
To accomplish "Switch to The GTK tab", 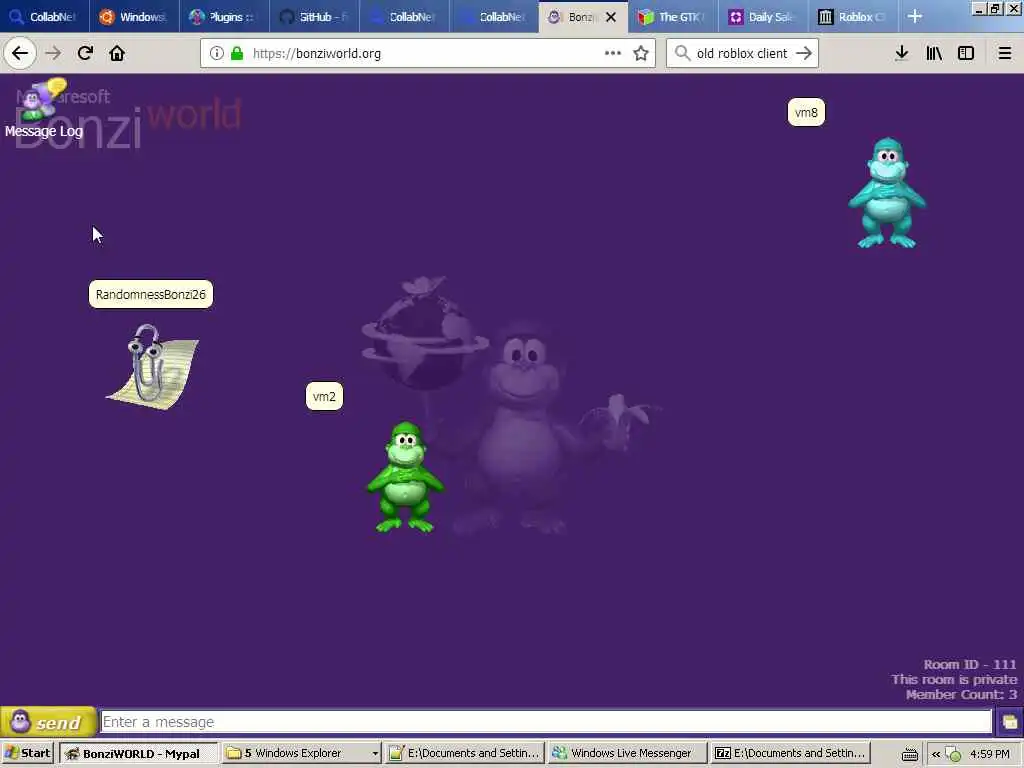I will pyautogui.click(x=673, y=17).
